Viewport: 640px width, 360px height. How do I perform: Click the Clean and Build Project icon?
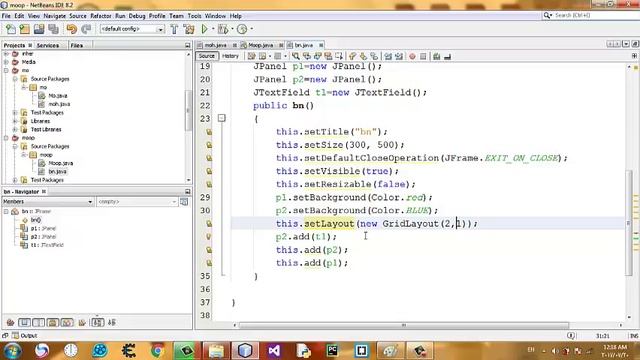[189, 29]
